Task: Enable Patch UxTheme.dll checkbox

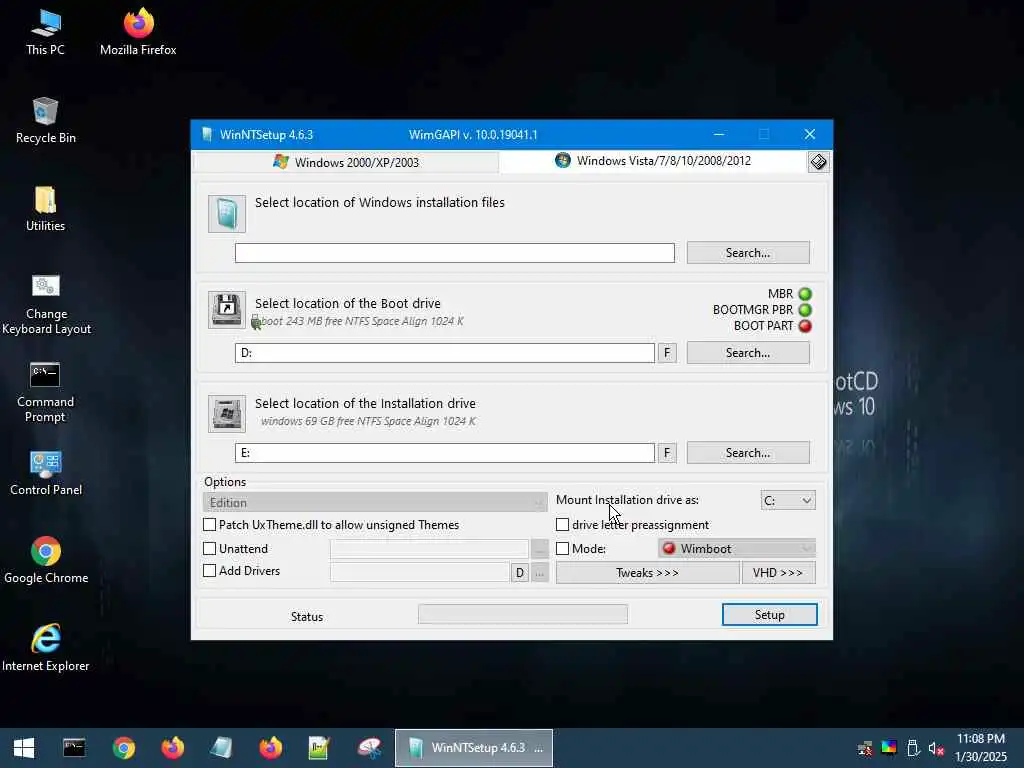Action: 210,524
